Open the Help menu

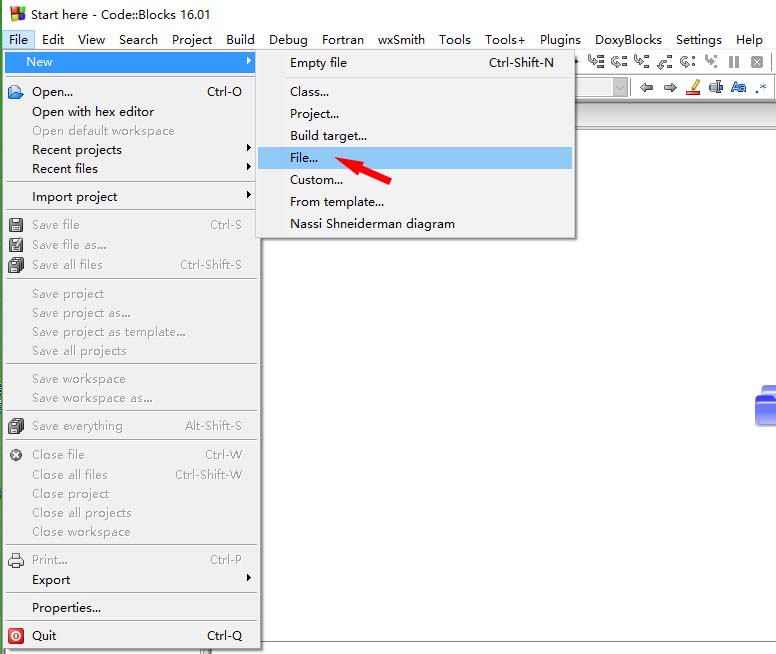pyautogui.click(x=749, y=40)
